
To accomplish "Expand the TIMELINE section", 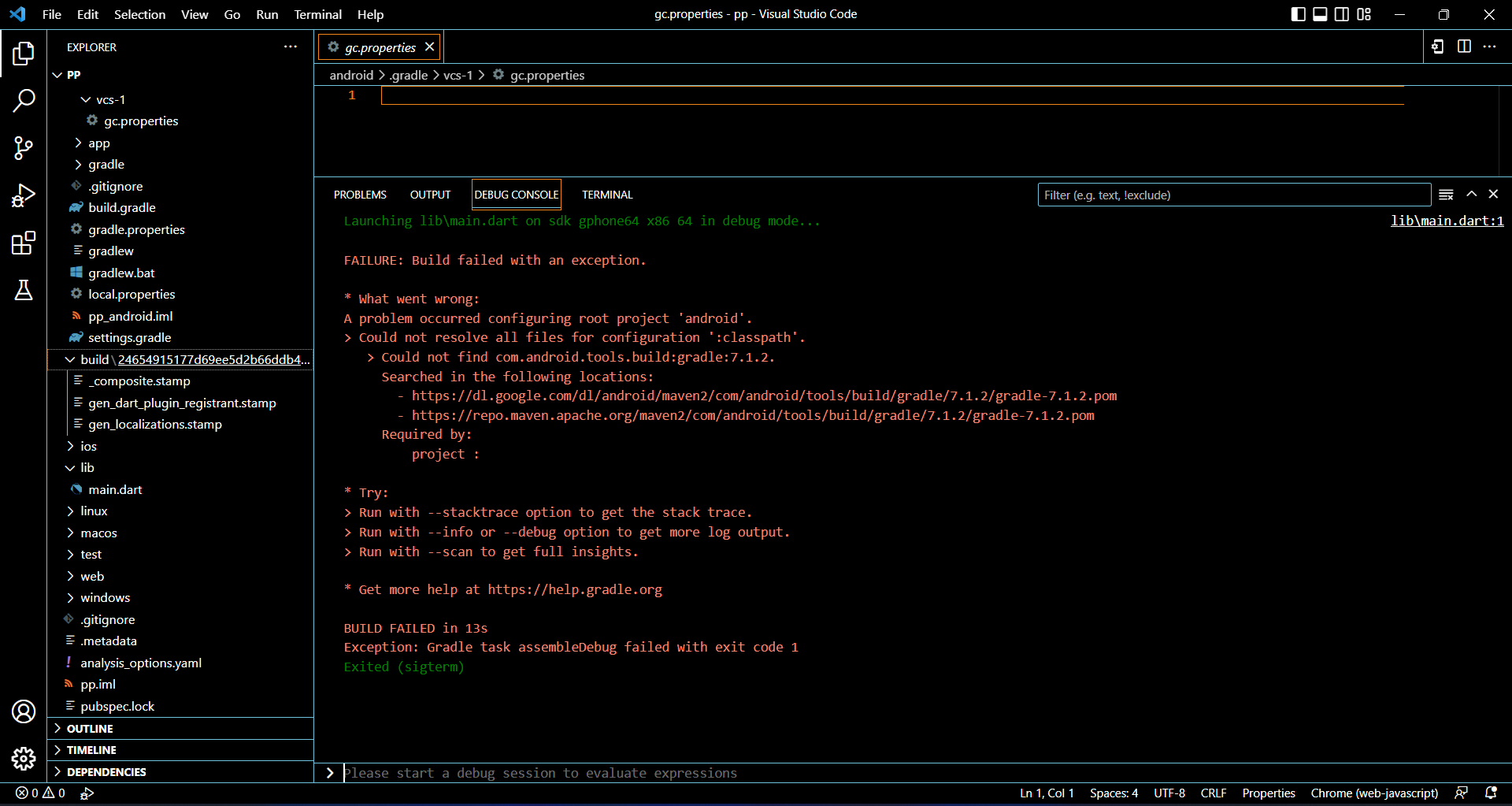I will click(181, 750).
